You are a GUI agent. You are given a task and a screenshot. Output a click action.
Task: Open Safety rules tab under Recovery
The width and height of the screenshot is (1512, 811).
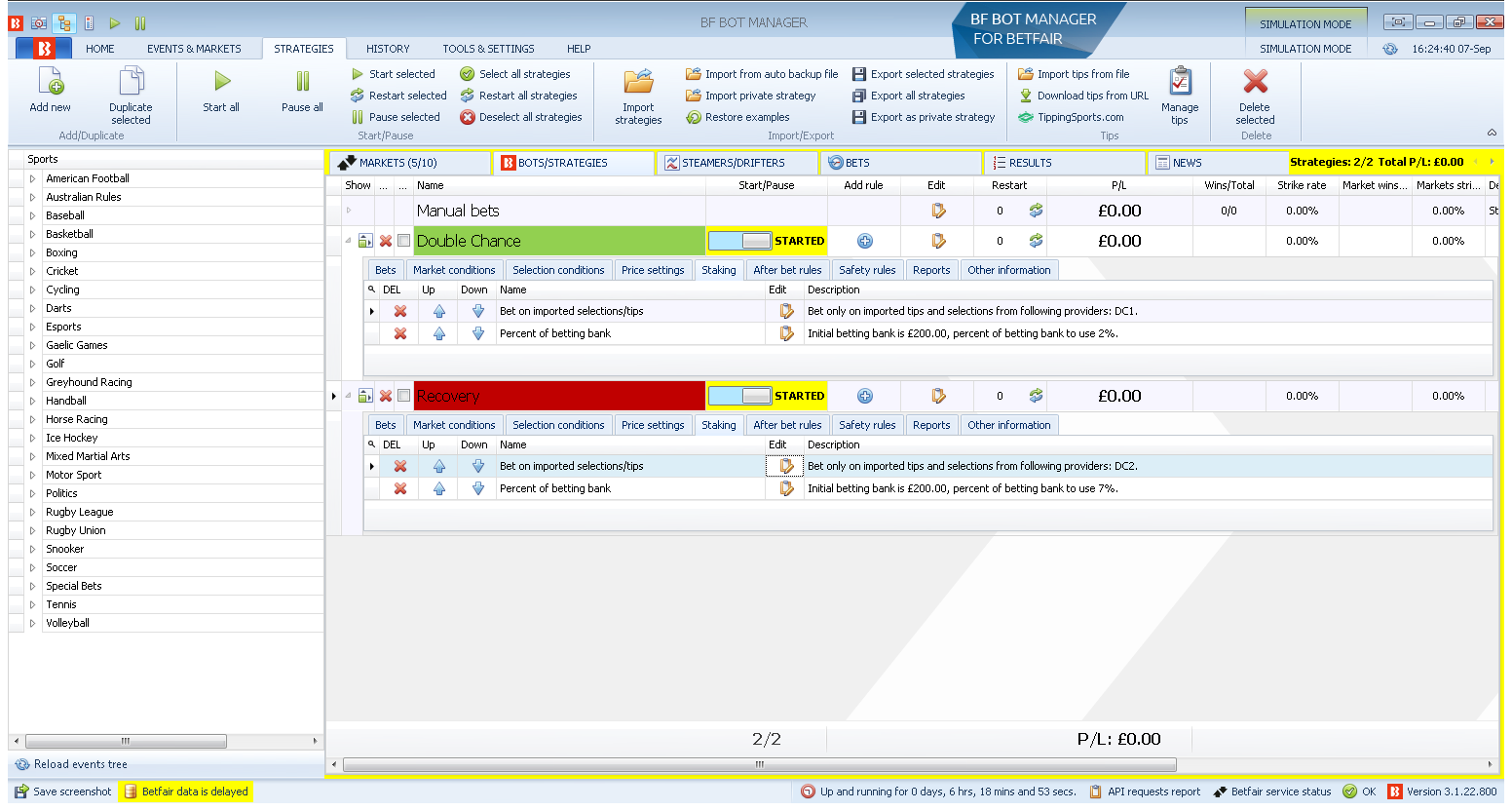pyautogui.click(x=867, y=425)
